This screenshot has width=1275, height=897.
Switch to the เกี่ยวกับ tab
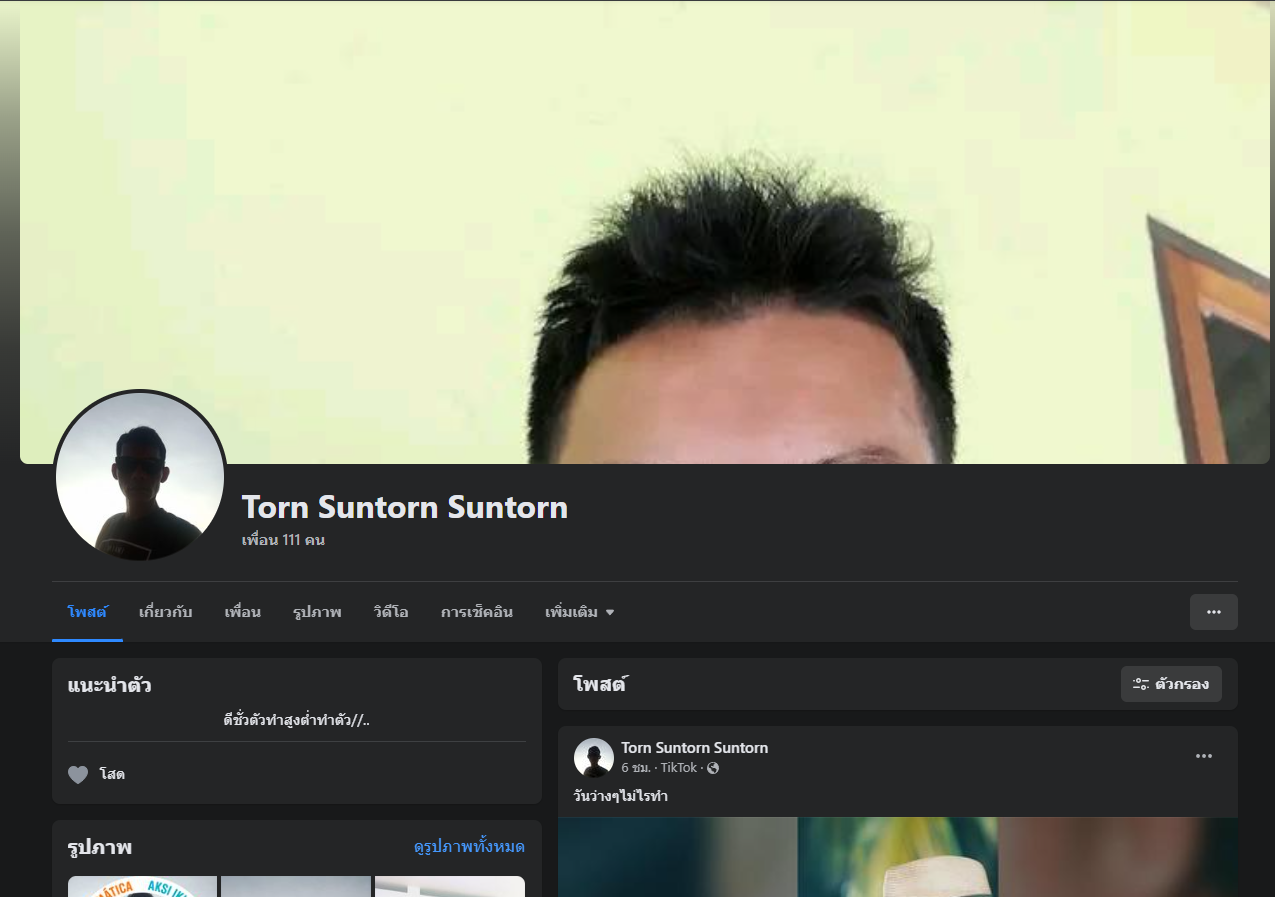point(165,612)
